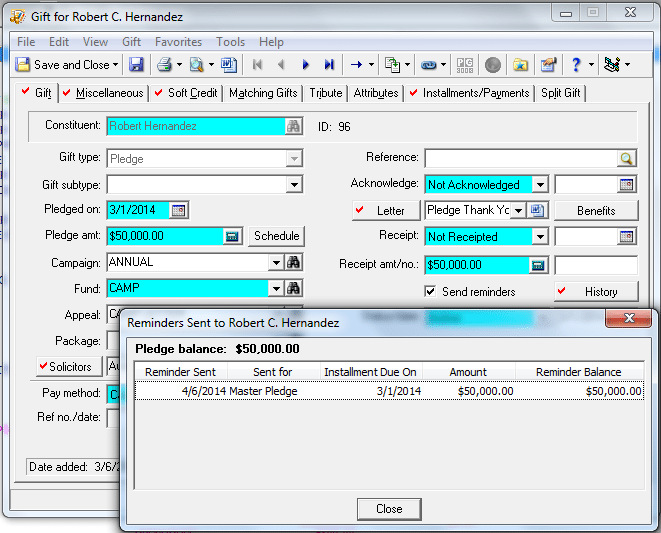Click the printer icon in toolbar
The image size is (661, 533).
(164, 65)
